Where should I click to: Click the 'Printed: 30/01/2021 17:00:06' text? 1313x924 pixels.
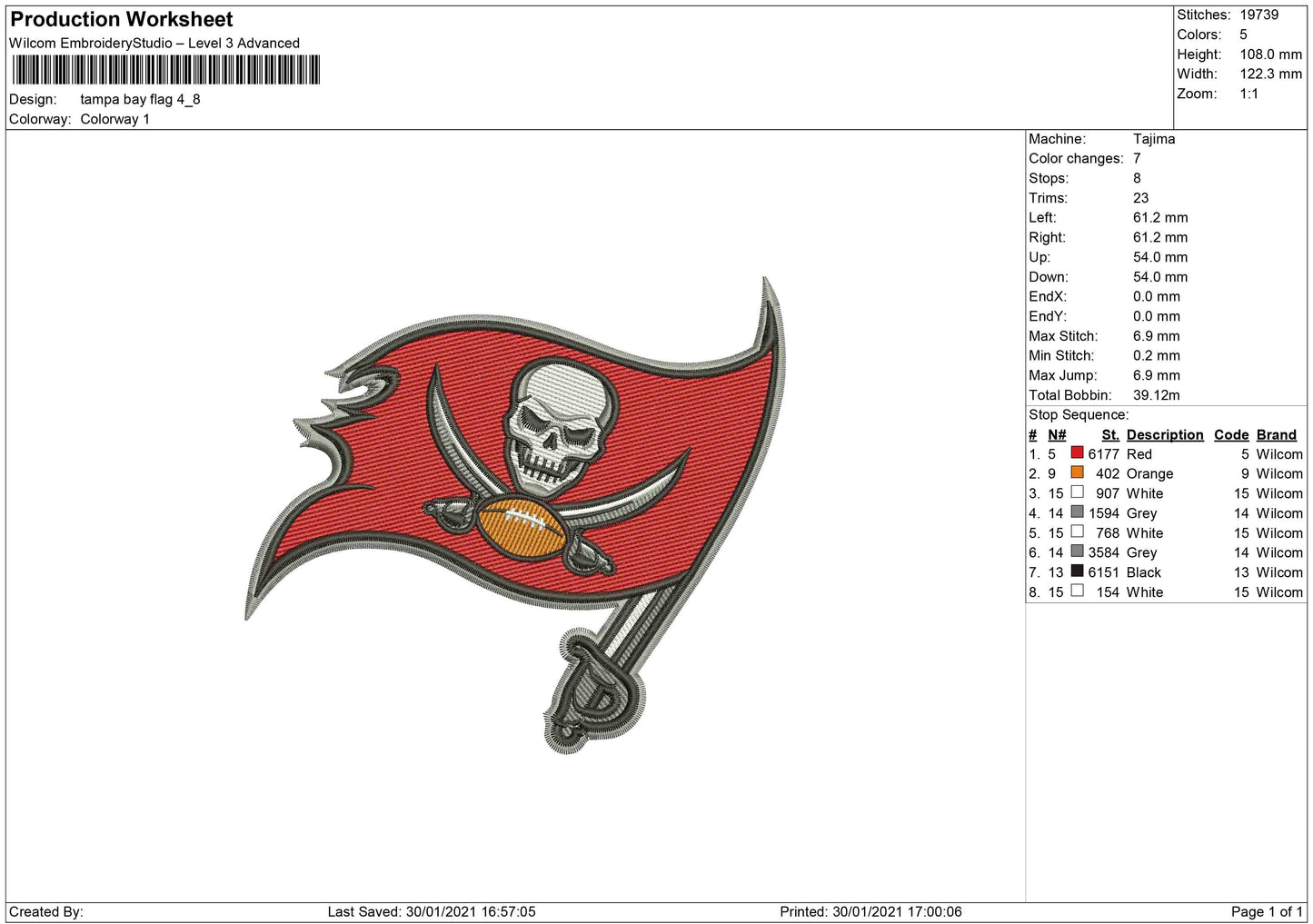coord(870,912)
